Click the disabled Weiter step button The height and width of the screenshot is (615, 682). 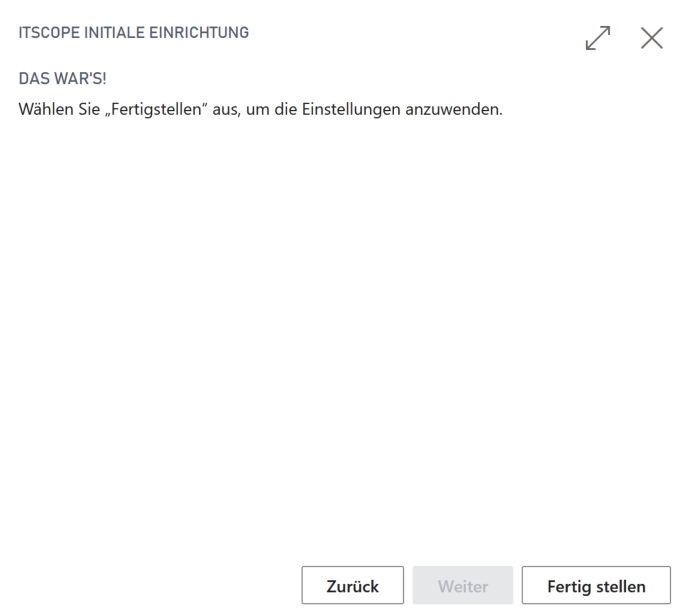(463, 586)
